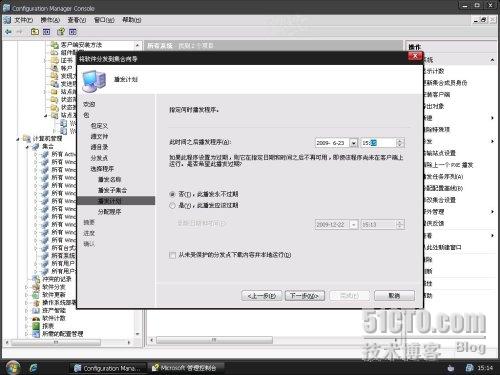Click 从此处新建窗口 in the actions pane
This screenshot has height=375, width=500.
442,247
